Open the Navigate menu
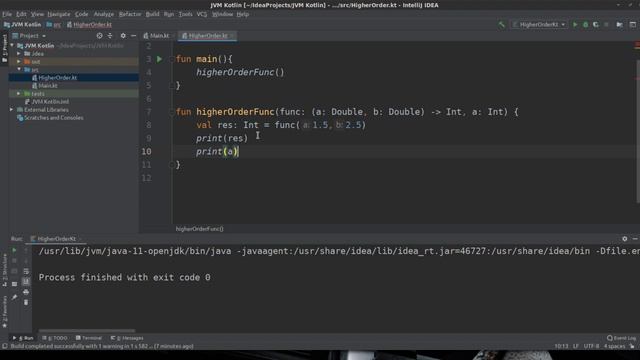The width and height of the screenshot is (640, 360). pos(59,14)
